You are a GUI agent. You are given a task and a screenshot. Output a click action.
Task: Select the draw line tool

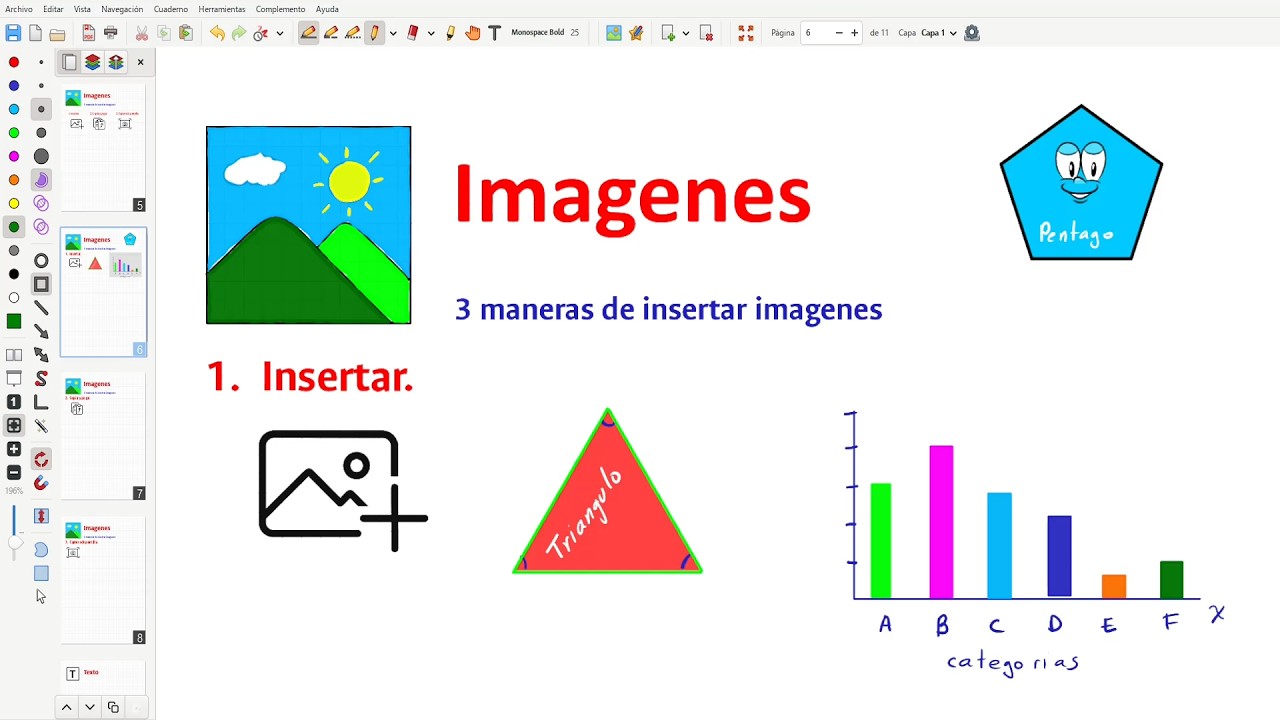click(x=41, y=308)
